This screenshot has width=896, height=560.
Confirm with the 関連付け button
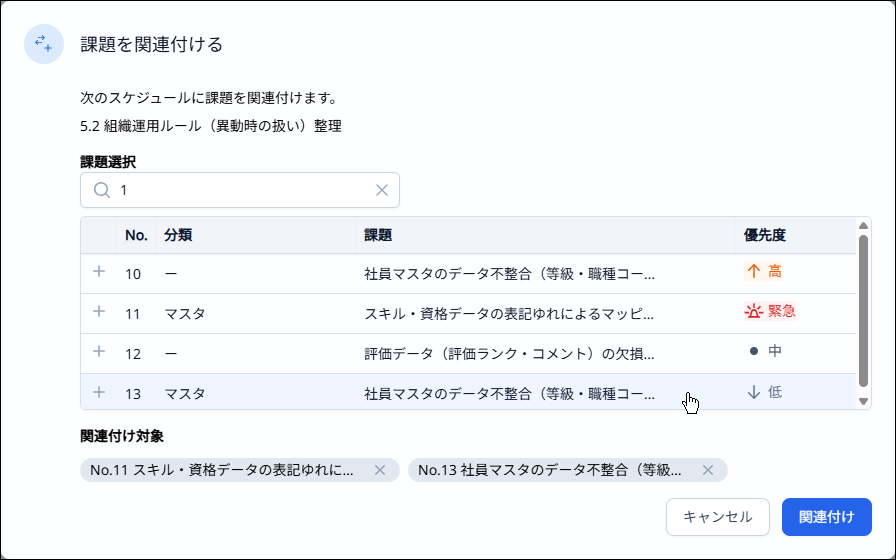826,517
